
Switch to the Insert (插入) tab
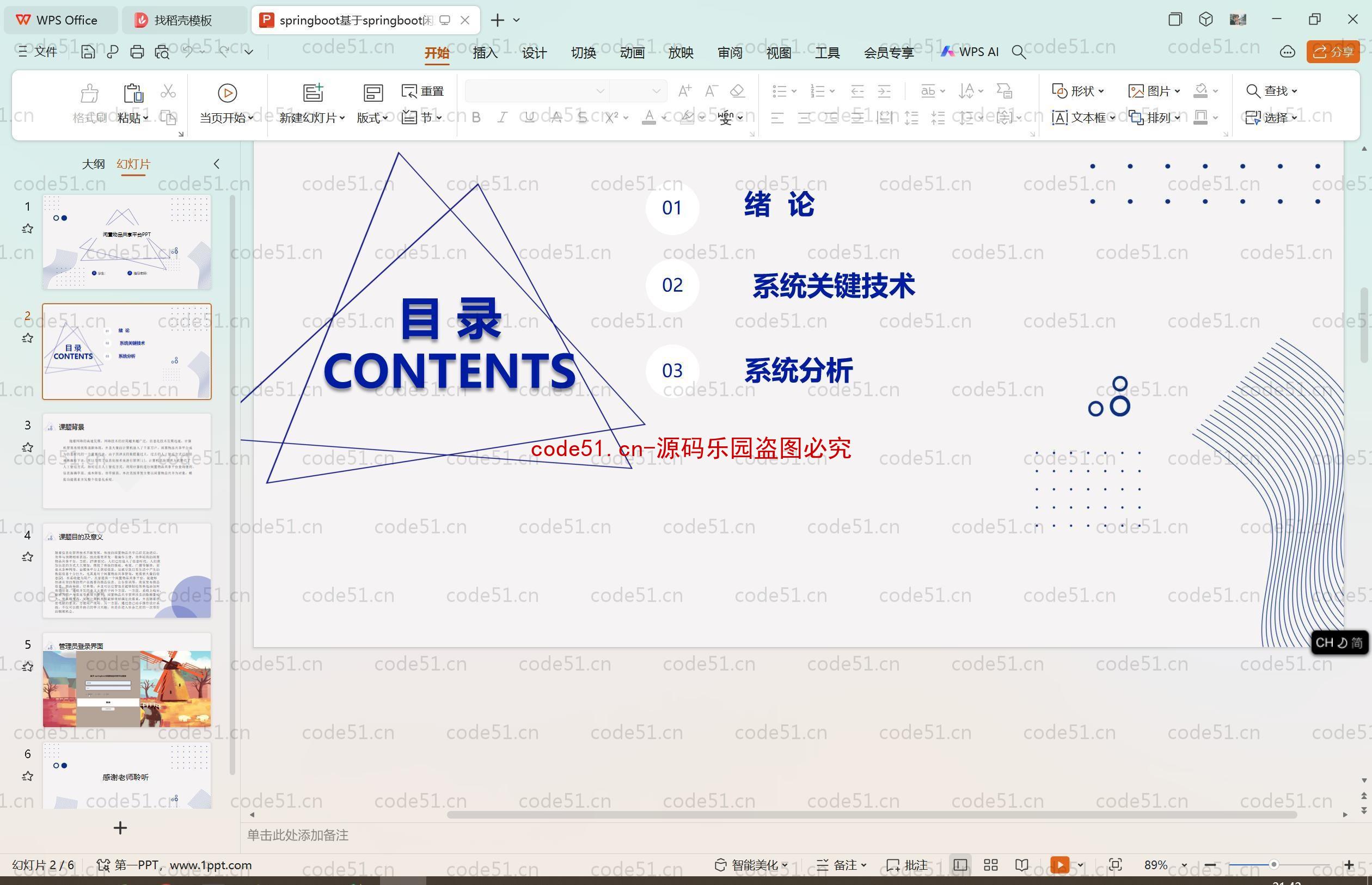(x=485, y=53)
